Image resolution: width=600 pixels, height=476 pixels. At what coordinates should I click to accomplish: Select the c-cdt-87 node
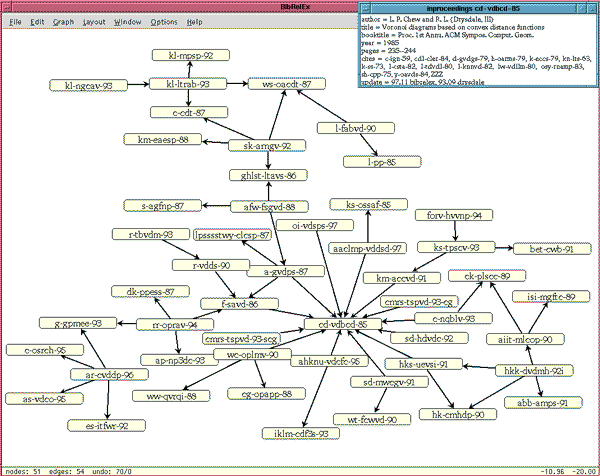pyautogui.click(x=189, y=112)
